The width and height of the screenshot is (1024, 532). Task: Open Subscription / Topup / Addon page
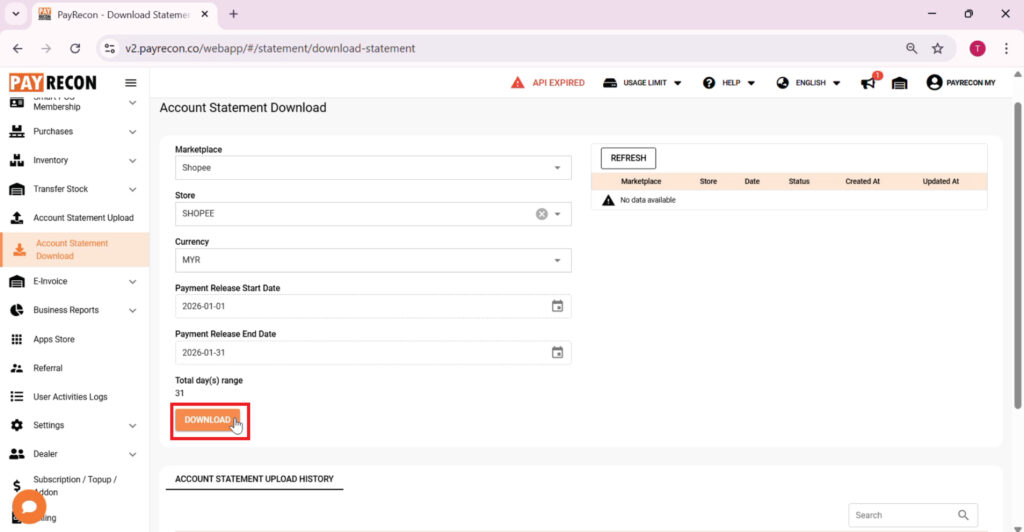tap(74, 486)
